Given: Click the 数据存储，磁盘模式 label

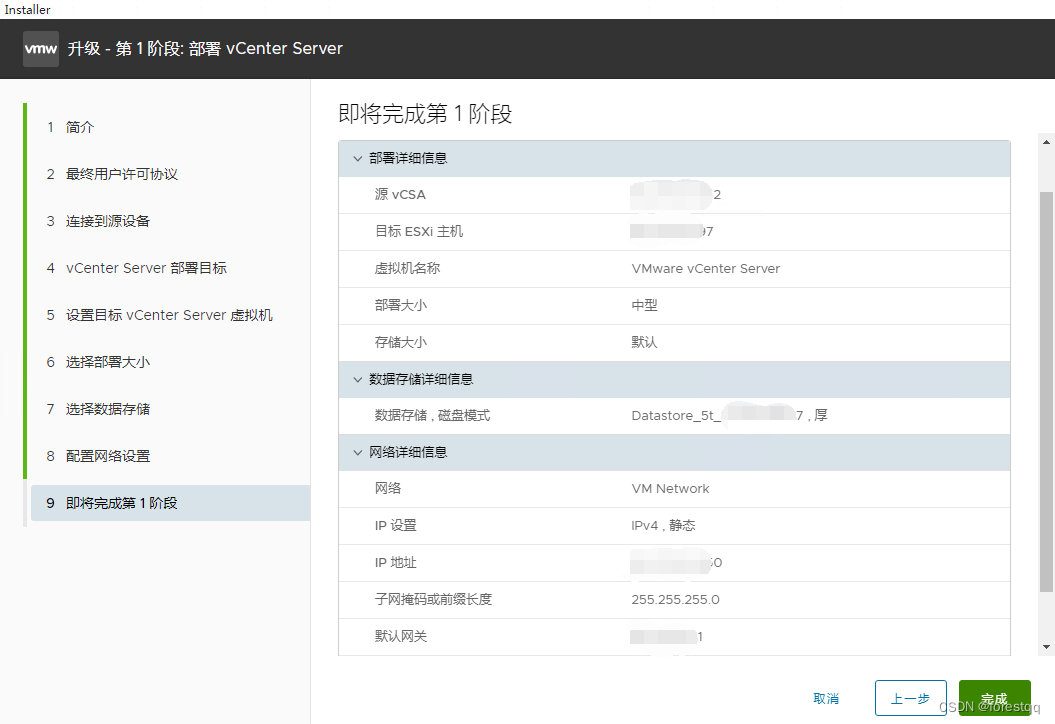Looking at the screenshot, I should [432, 416].
